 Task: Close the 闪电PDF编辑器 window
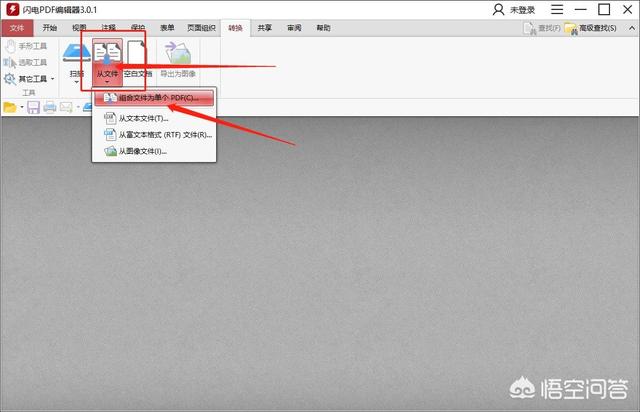tap(628, 9)
